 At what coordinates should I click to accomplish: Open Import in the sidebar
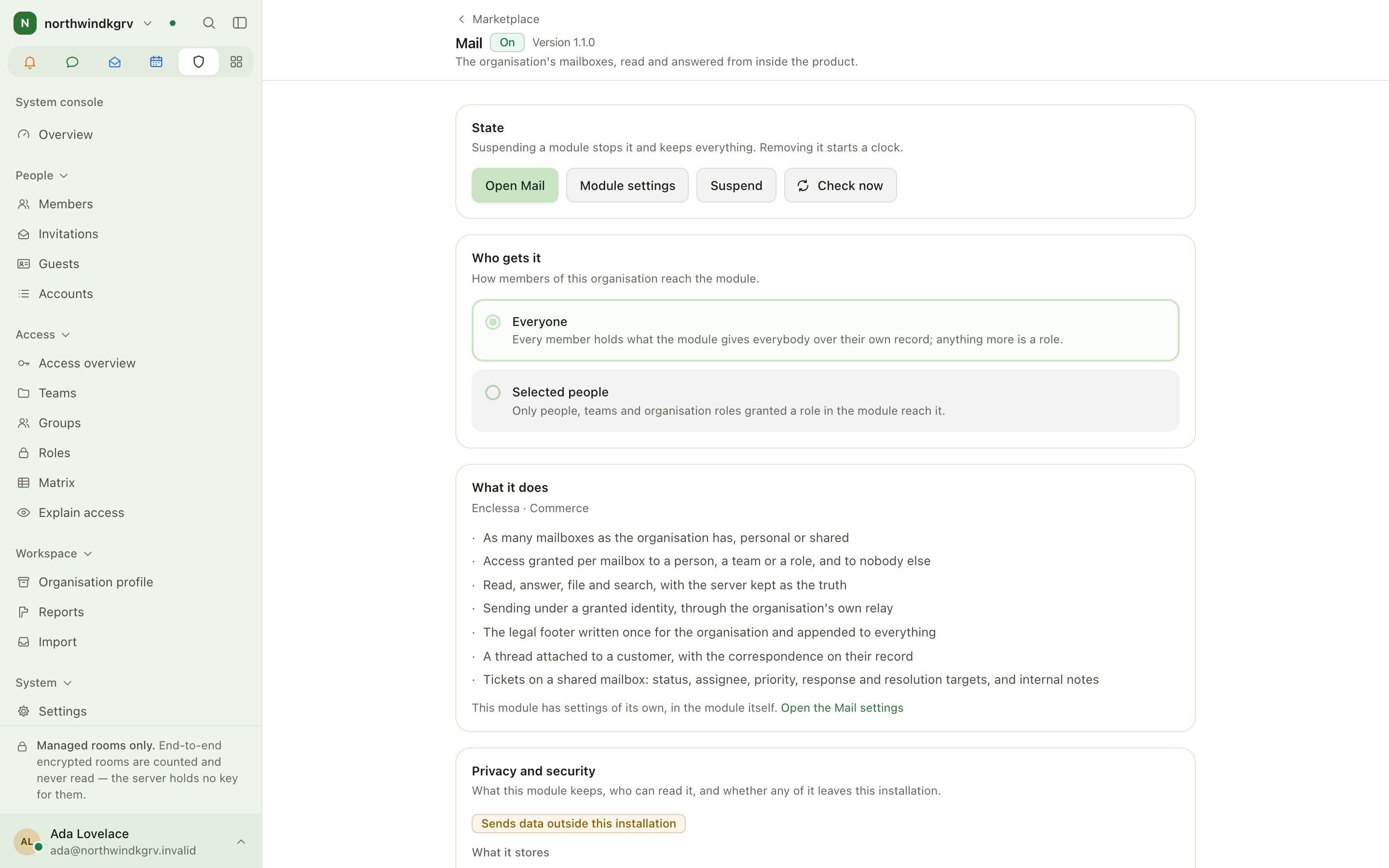[x=131, y=642]
